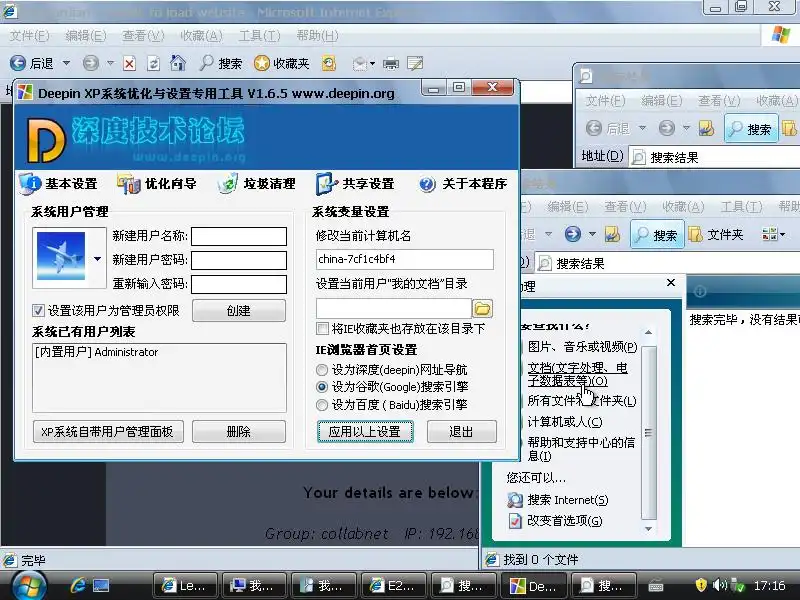Open the 帮助(H) menu in Internet Explorer
The width and height of the screenshot is (800, 600).
coord(317,36)
